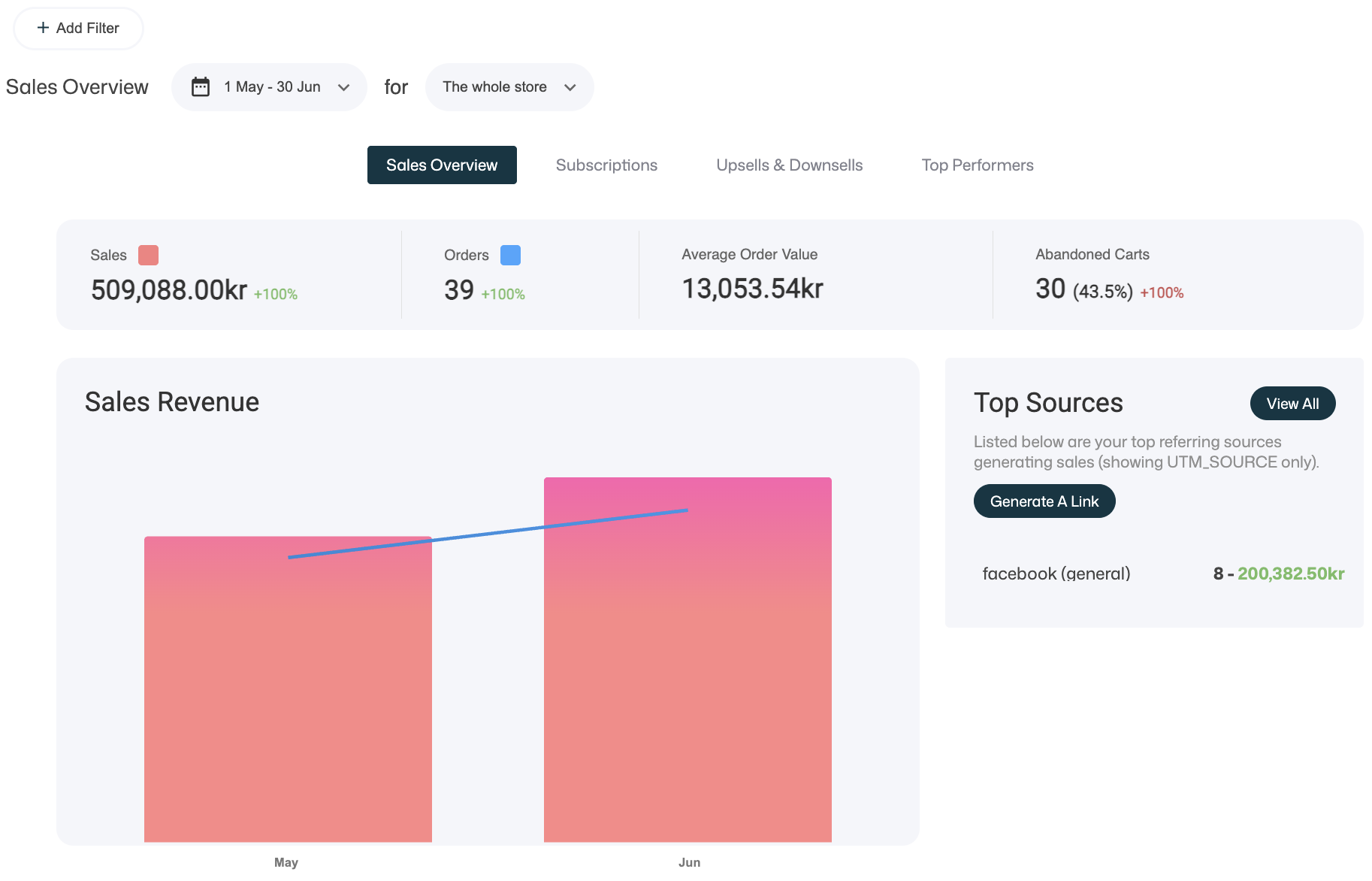Click the plus icon in Add Filter

pos(43,28)
